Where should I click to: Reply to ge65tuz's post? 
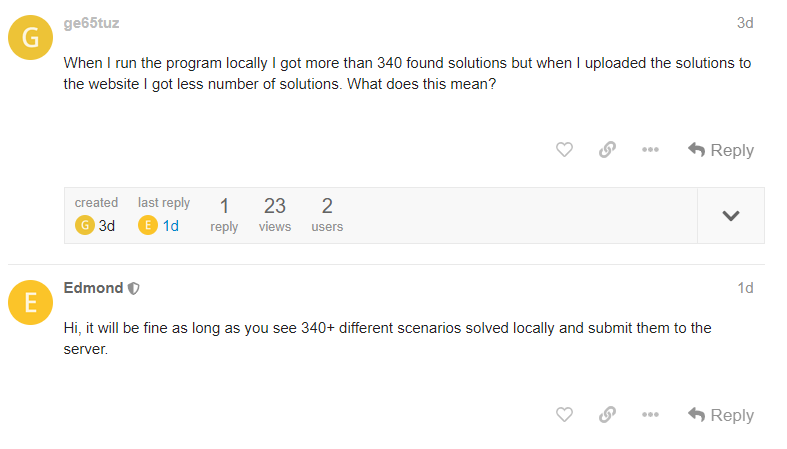click(721, 150)
